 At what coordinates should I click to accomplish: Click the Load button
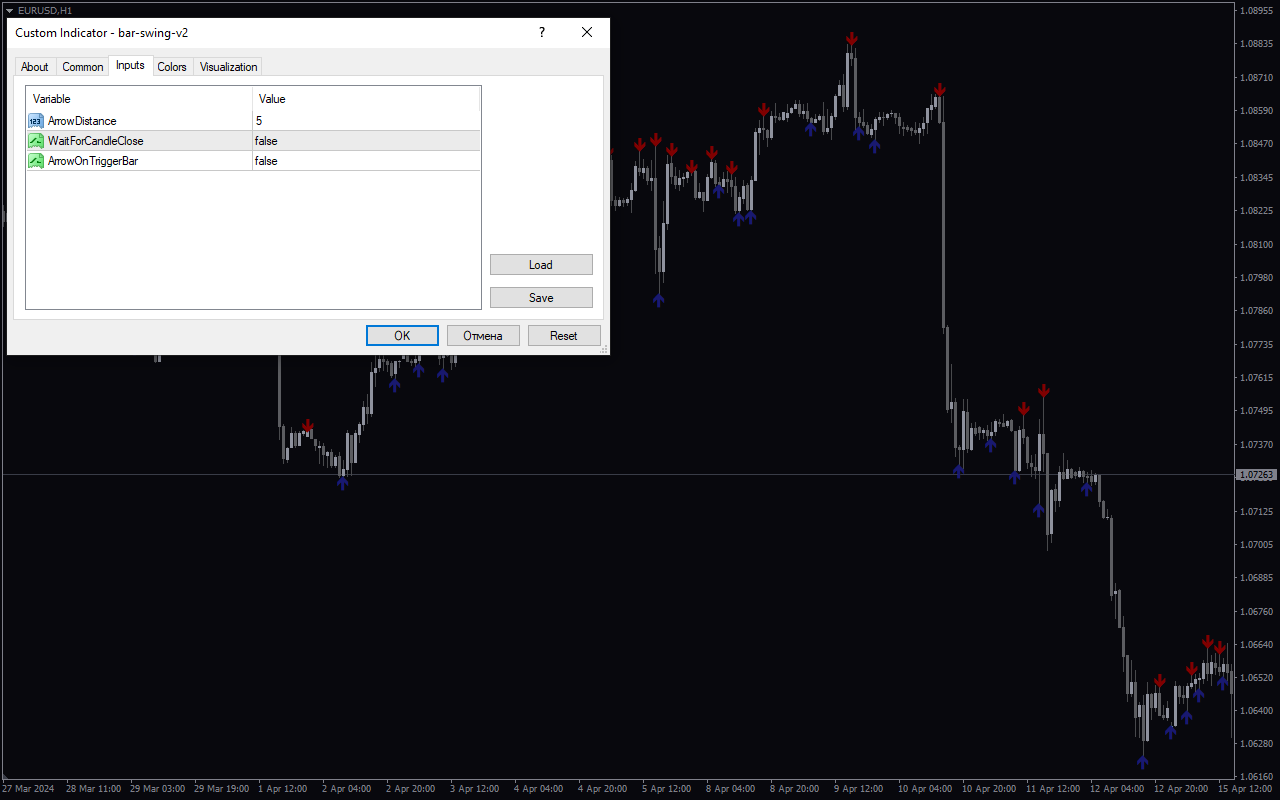(x=541, y=265)
